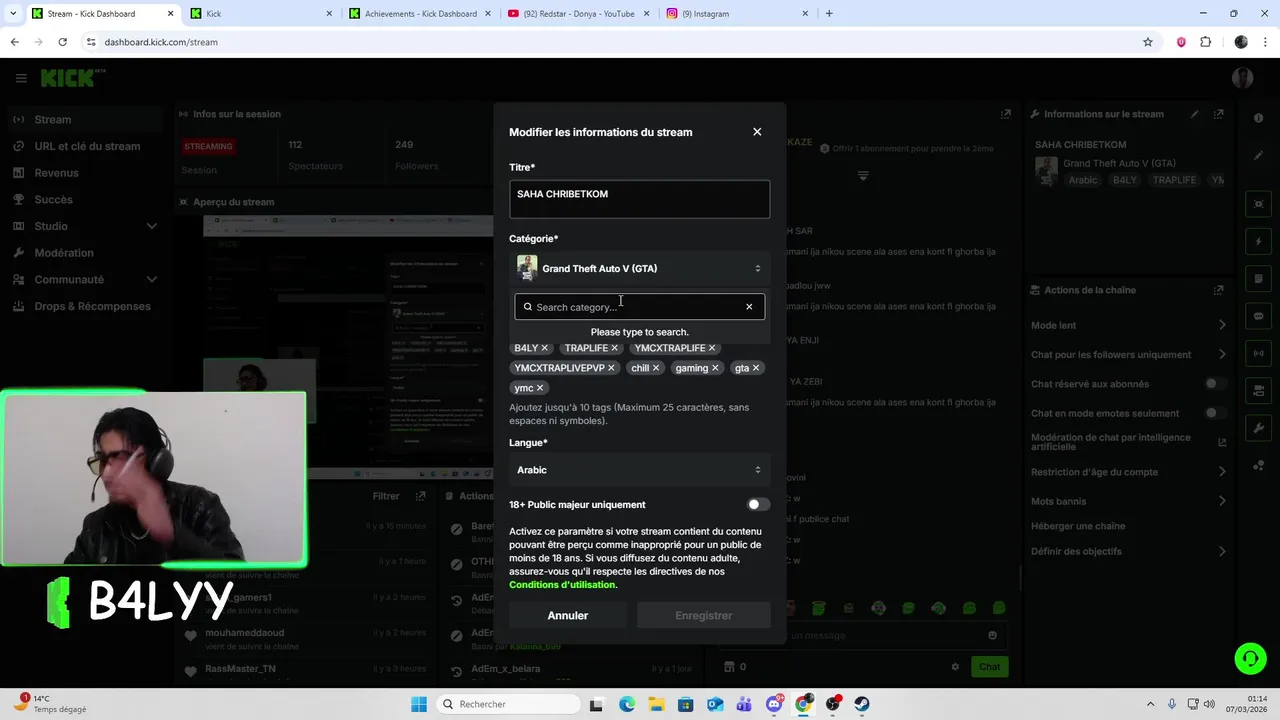Bookmark this page with the star icon
This screenshot has height=720, width=1280.
[x=1148, y=42]
